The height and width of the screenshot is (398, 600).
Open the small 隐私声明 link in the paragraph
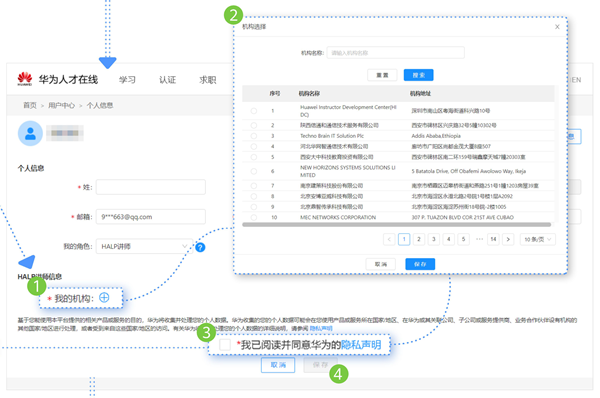point(321,328)
